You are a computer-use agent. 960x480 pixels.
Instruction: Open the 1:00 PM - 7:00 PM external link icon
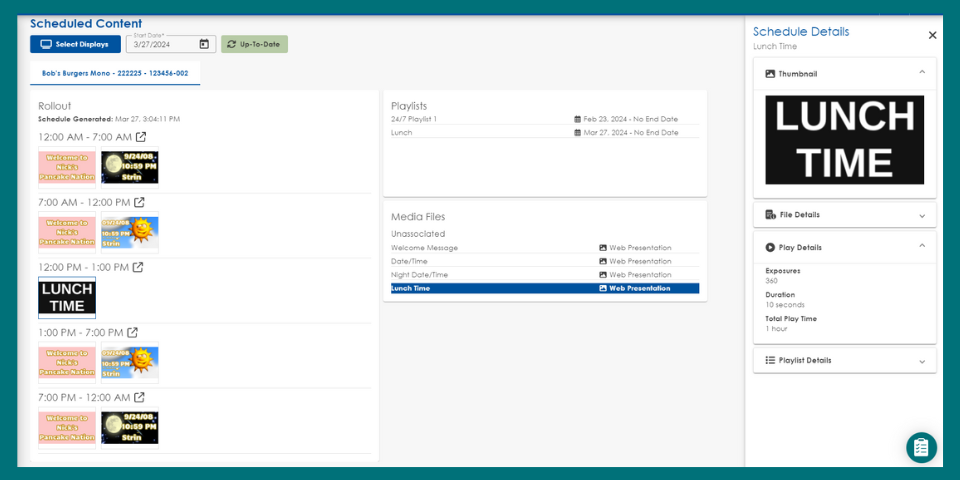pos(132,332)
